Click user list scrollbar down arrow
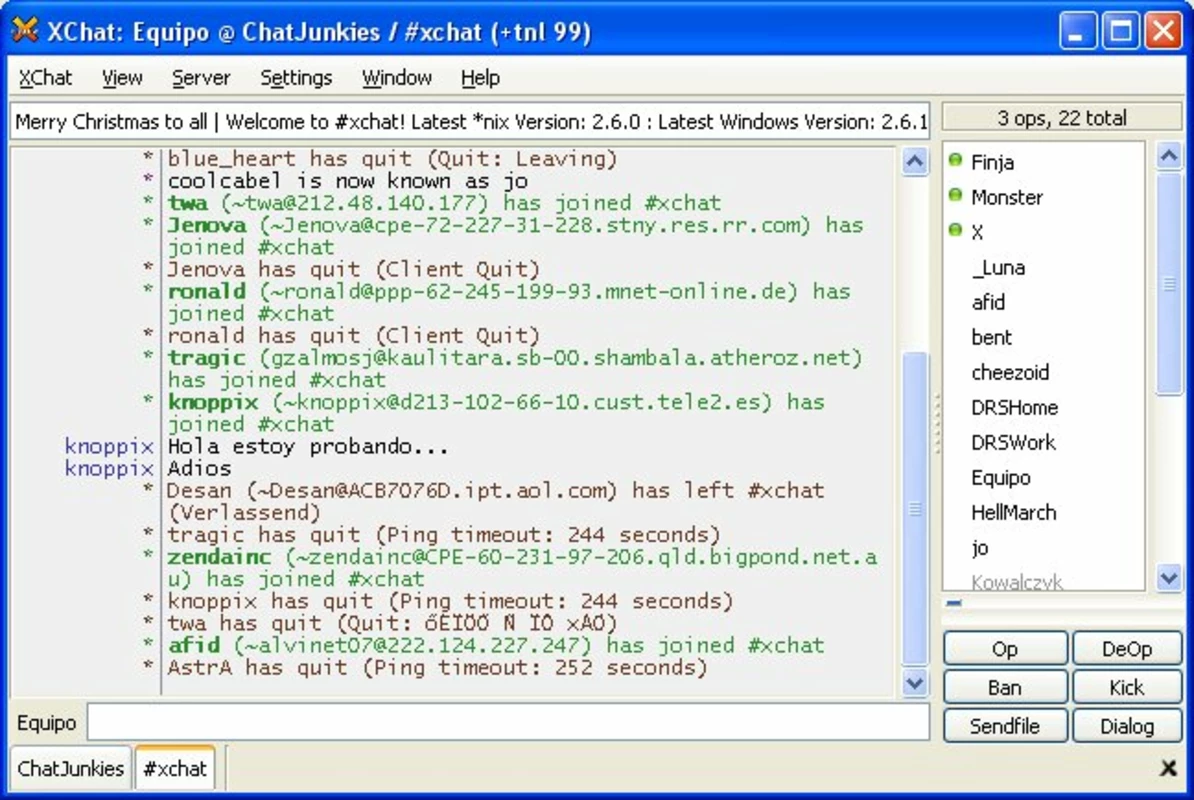1194x800 pixels. point(1169,577)
